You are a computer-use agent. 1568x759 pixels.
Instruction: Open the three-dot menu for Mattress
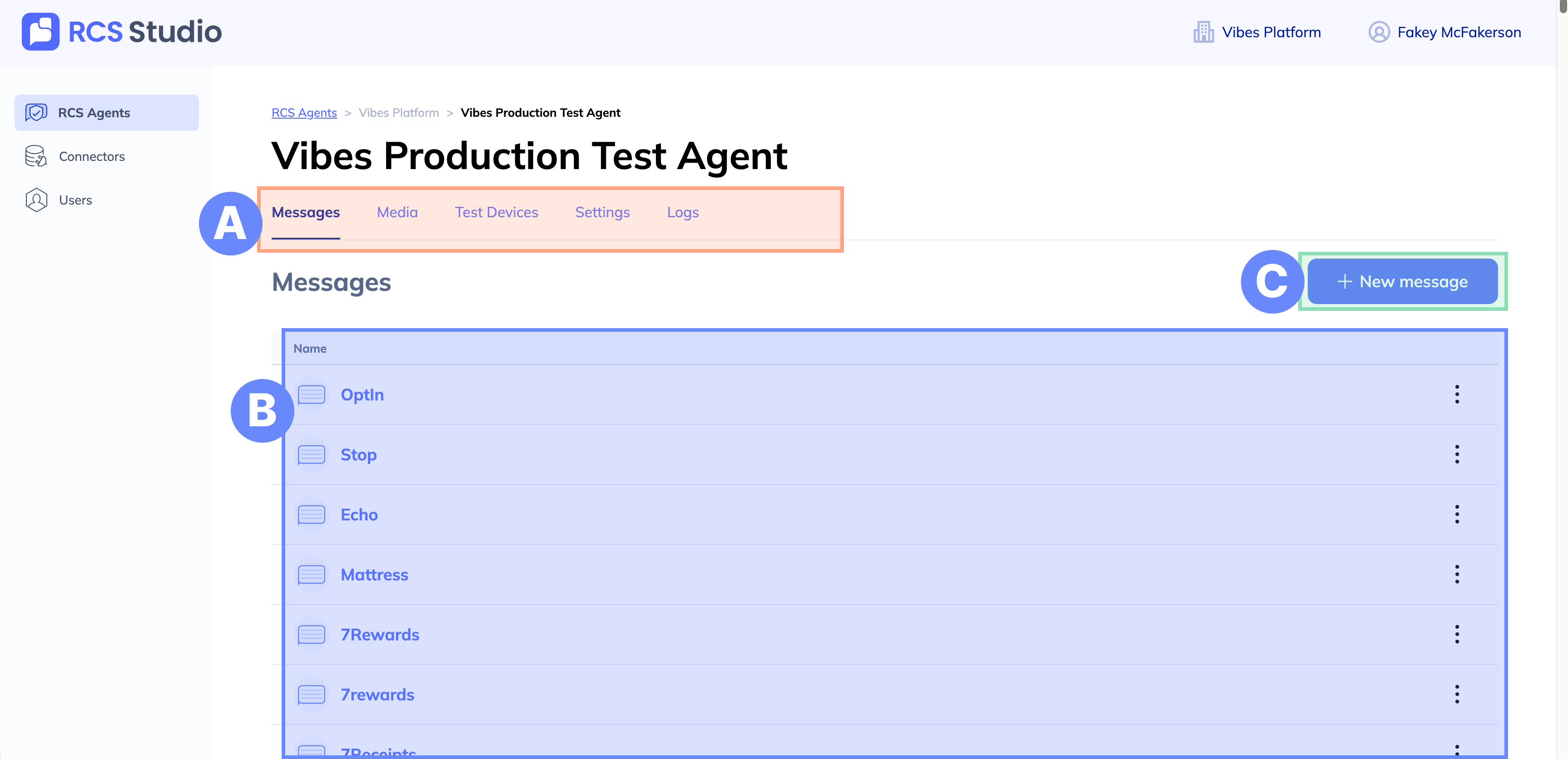point(1457,574)
